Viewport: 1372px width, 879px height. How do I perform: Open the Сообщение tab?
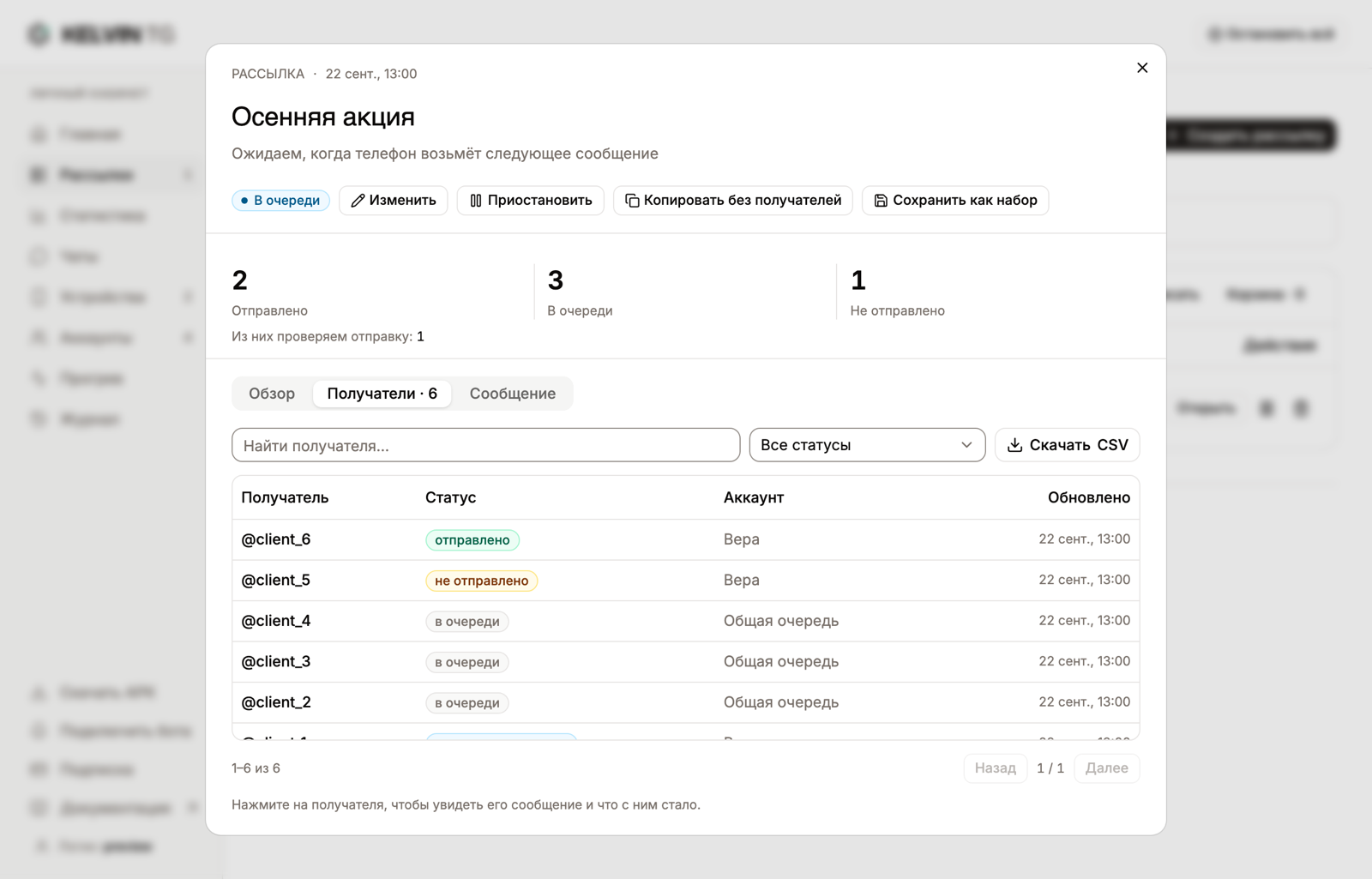[513, 394]
